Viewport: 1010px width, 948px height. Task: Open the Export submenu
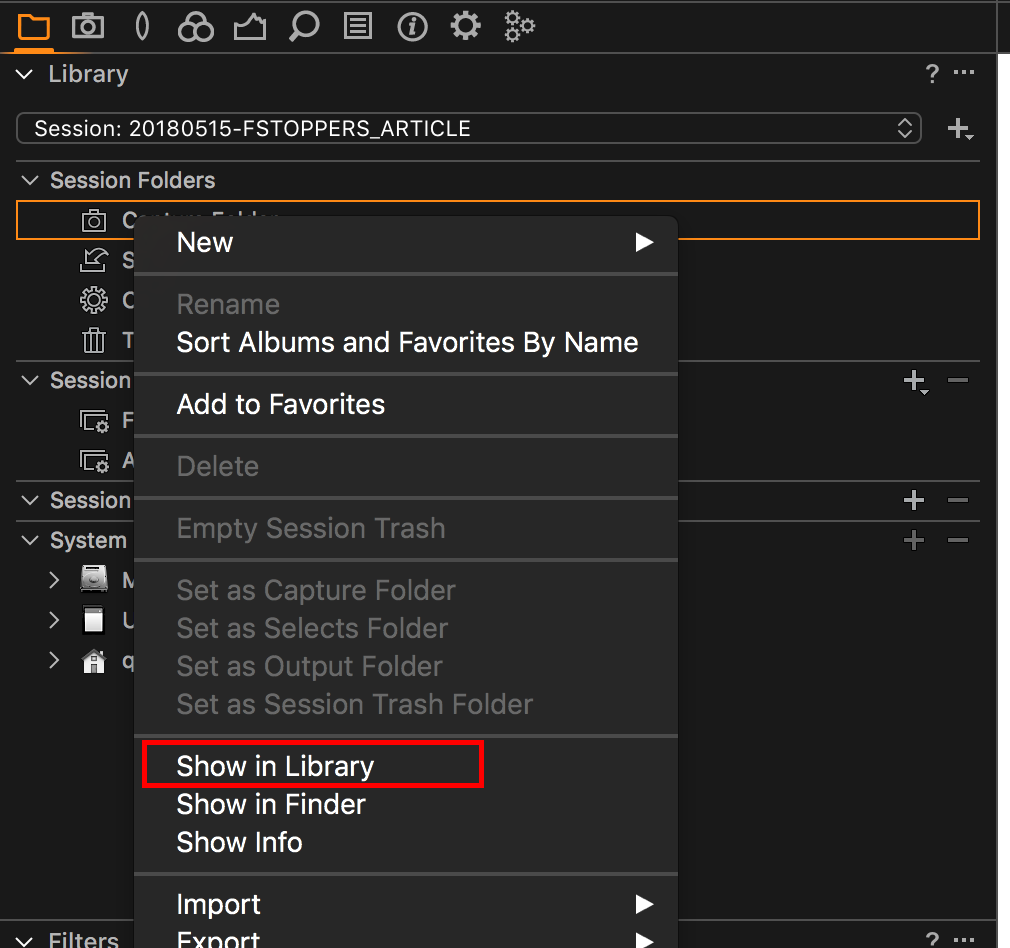pos(406,938)
